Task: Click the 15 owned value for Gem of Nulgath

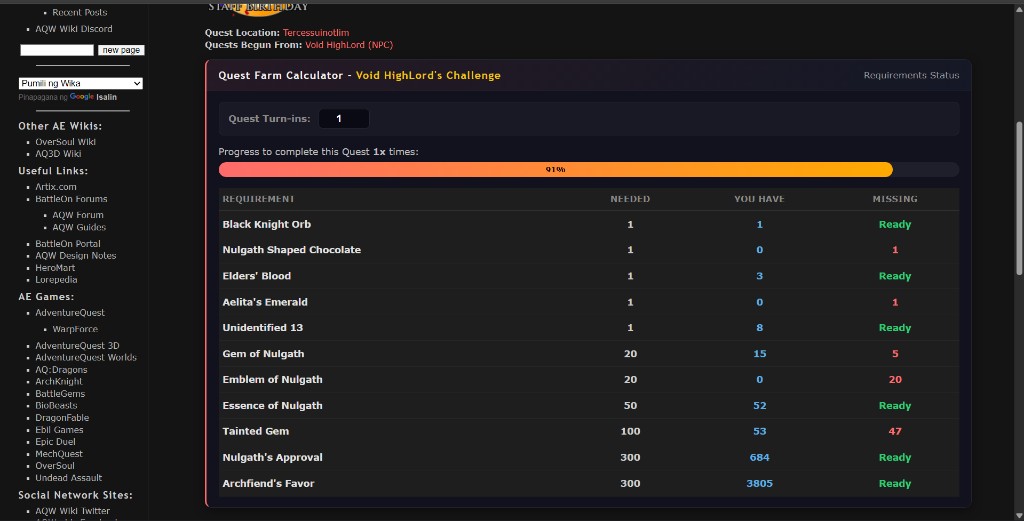Action: click(760, 354)
